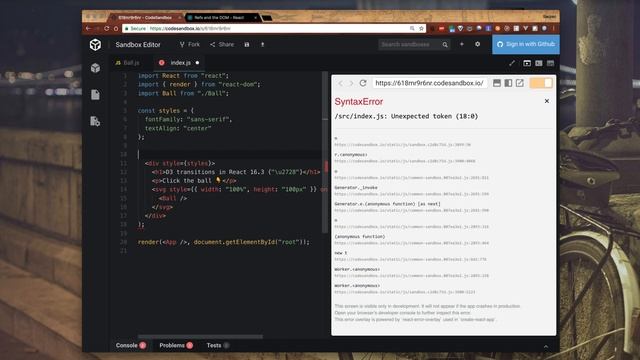Viewport: 640px width, 360px height.
Task: Click the search magnifier icon
Action: (445, 44)
